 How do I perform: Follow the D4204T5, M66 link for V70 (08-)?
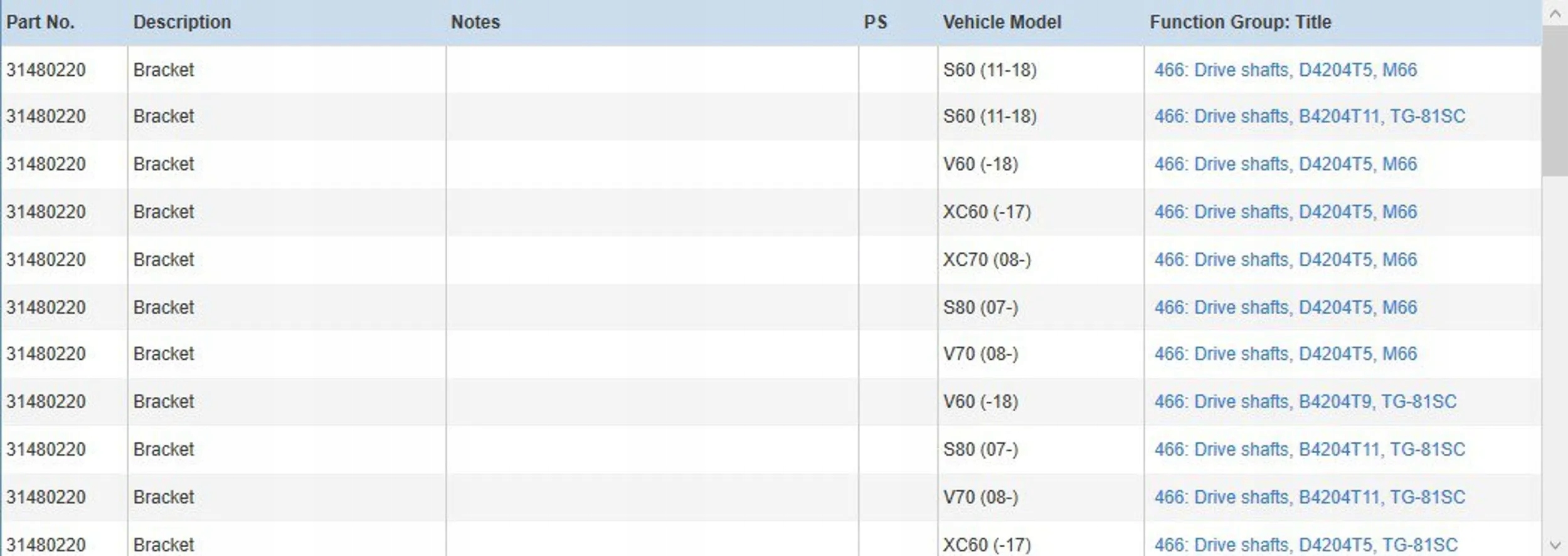1285,354
